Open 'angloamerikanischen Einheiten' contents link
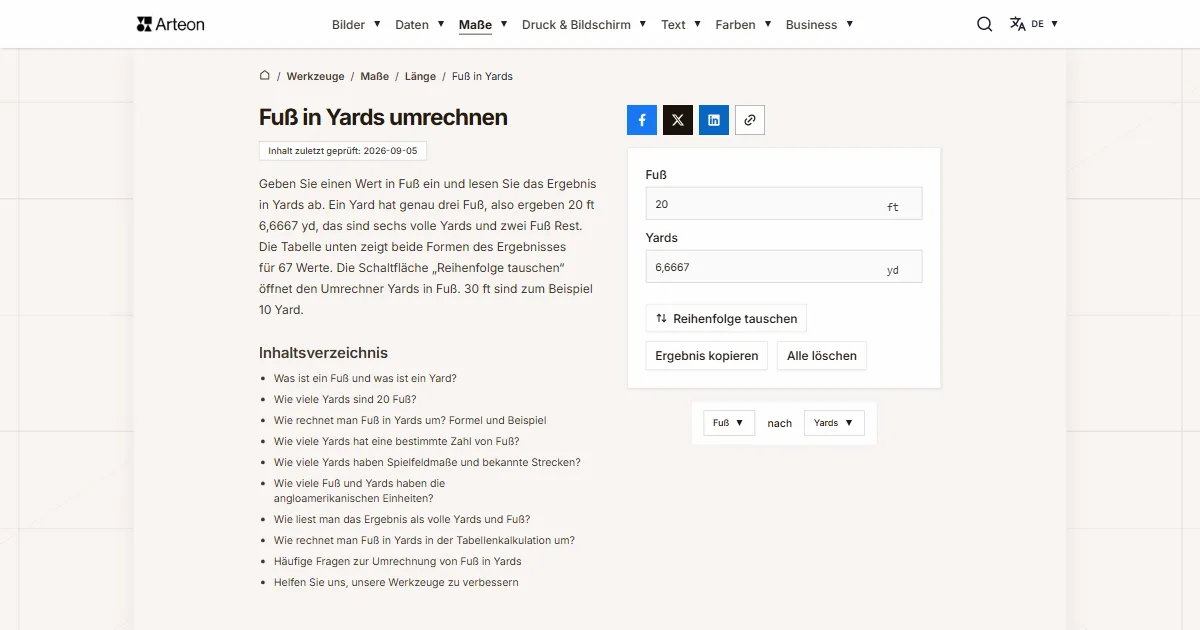The image size is (1200, 630). [359, 490]
